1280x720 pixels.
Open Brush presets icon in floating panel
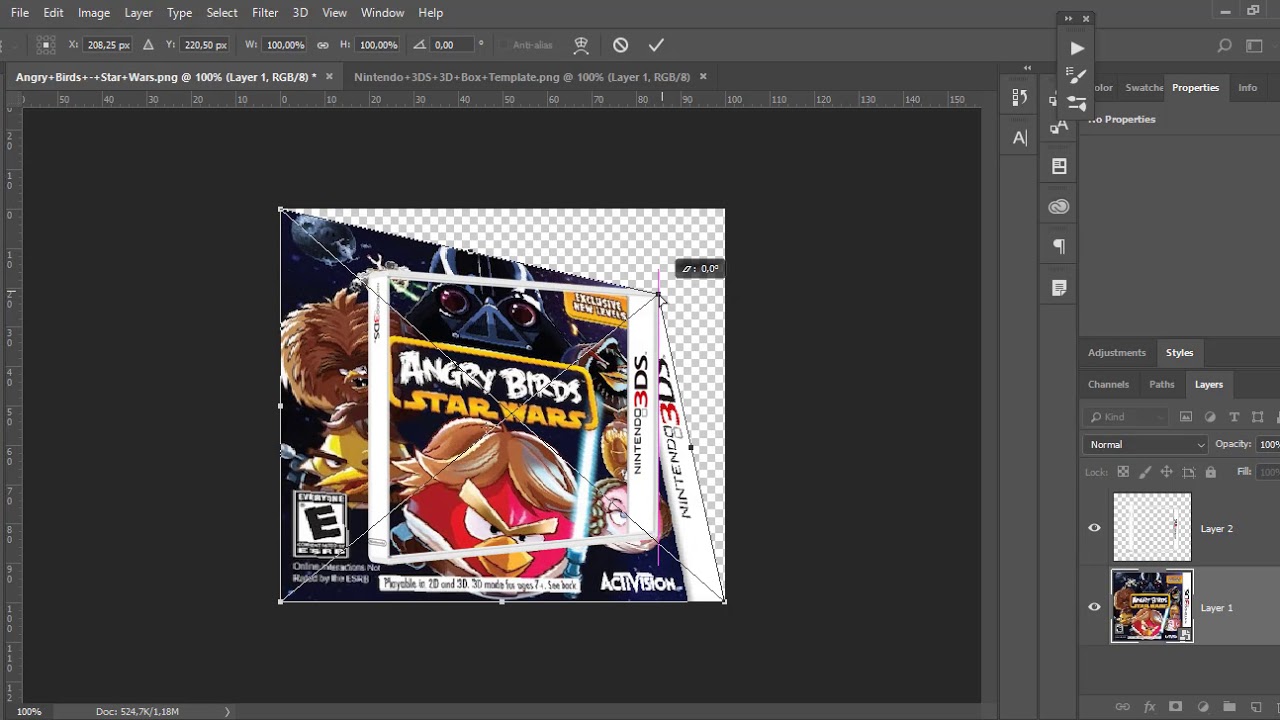pos(1076,75)
